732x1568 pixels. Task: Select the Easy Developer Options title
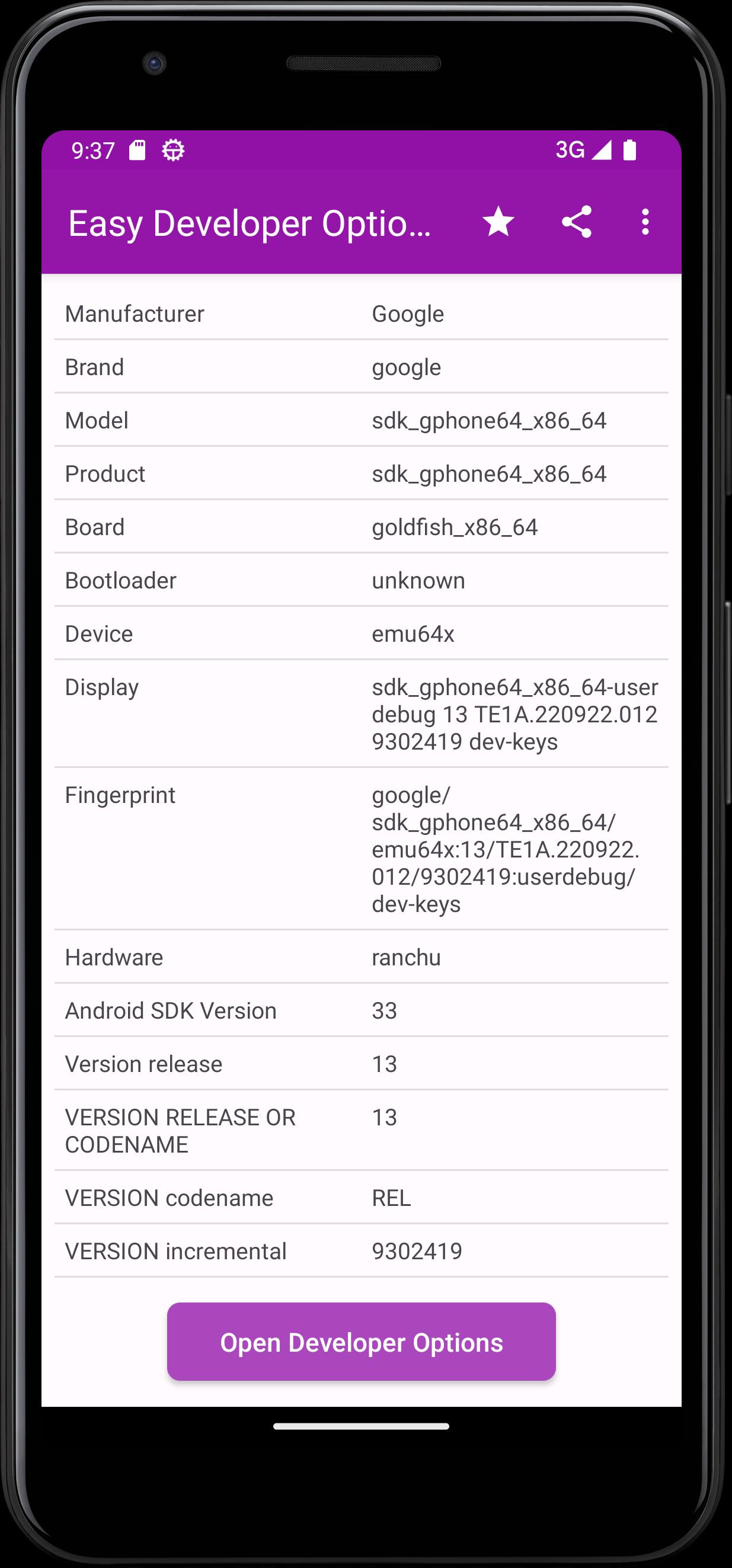pyautogui.click(x=250, y=223)
